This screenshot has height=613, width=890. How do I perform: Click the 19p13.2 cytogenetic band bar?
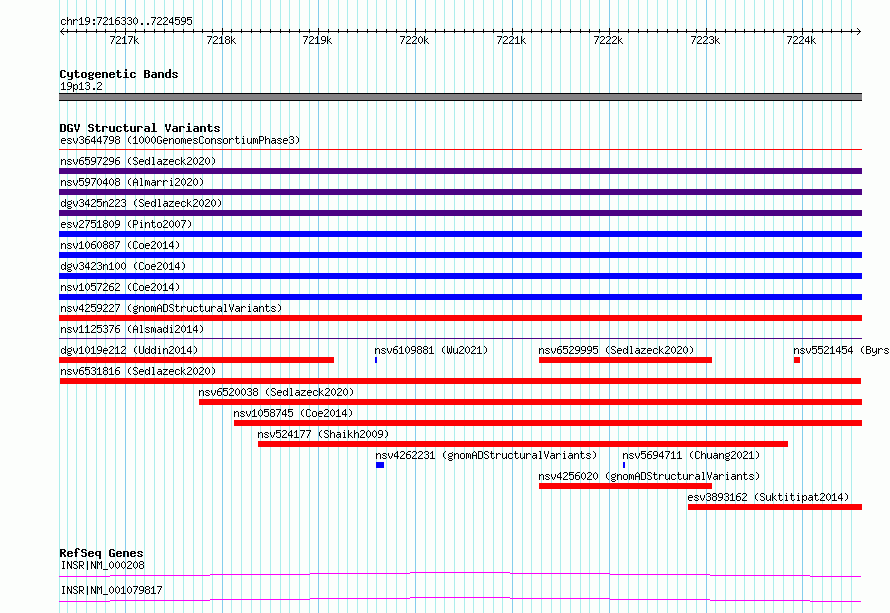tap(460, 97)
